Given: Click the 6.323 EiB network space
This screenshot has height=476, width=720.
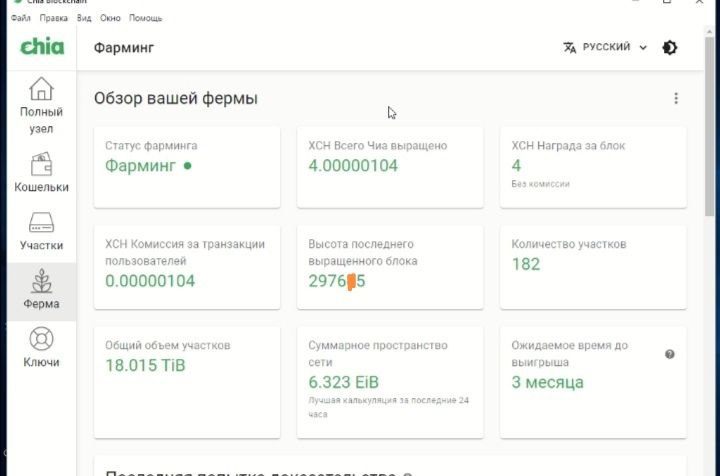Looking at the screenshot, I should coord(343,382).
